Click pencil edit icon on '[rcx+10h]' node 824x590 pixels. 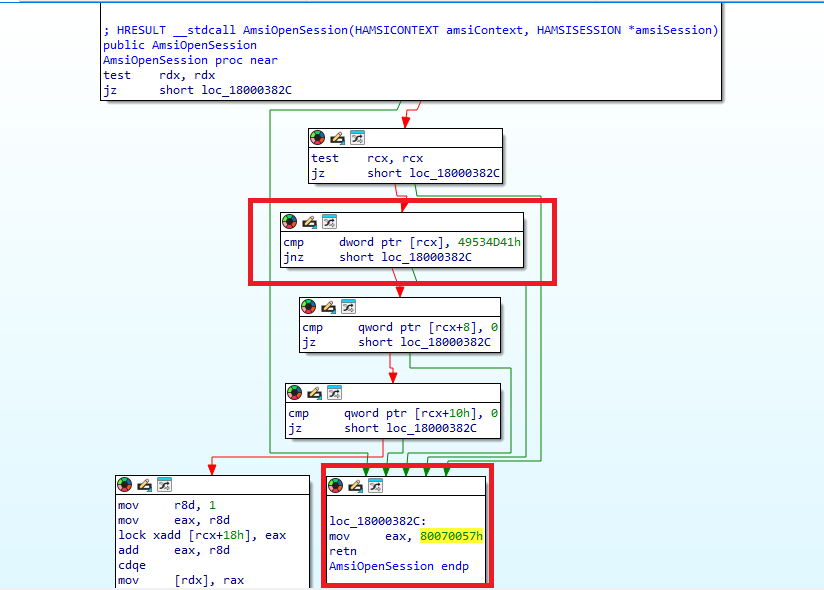pos(315,392)
